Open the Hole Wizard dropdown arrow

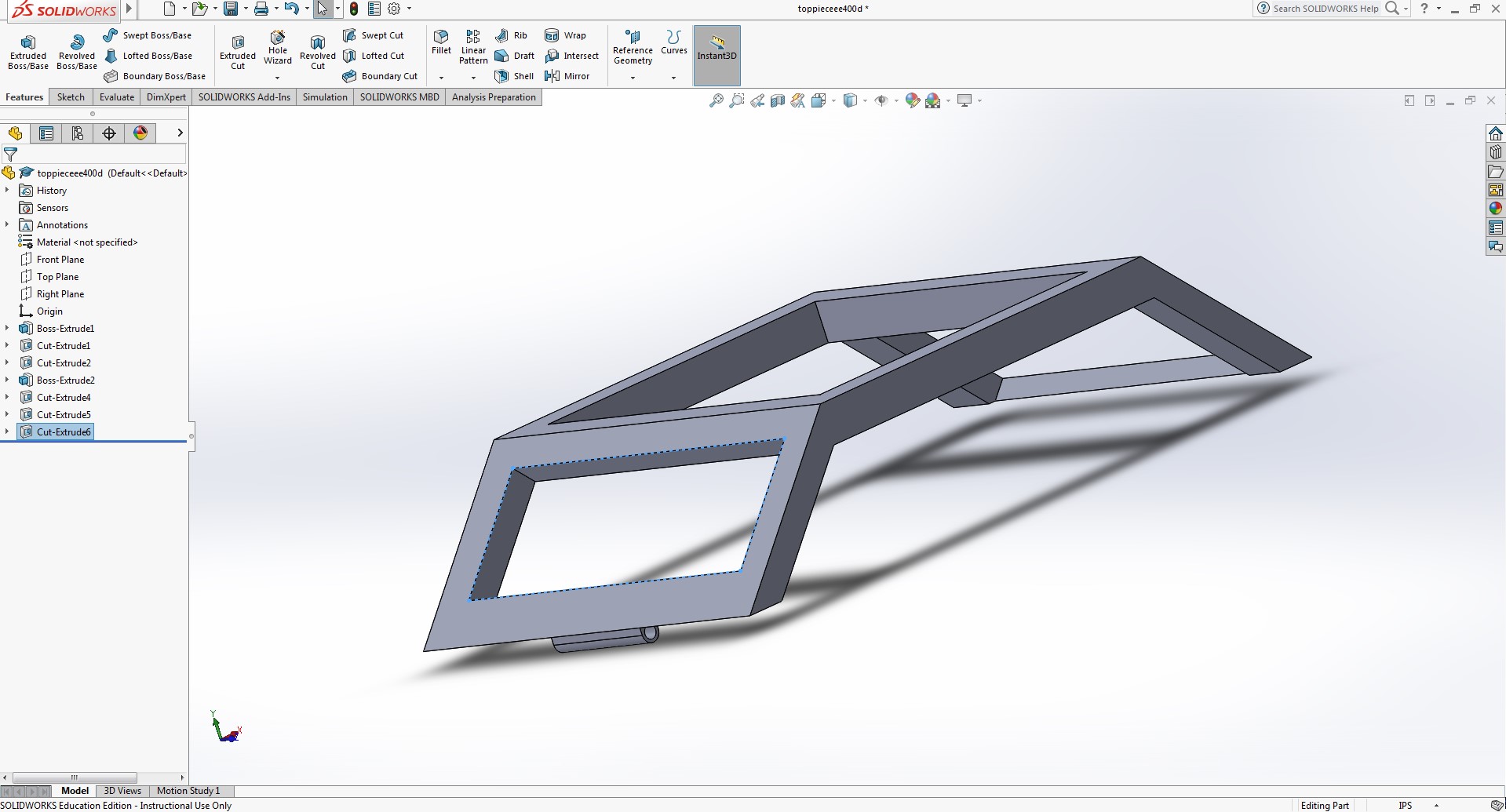277,78
